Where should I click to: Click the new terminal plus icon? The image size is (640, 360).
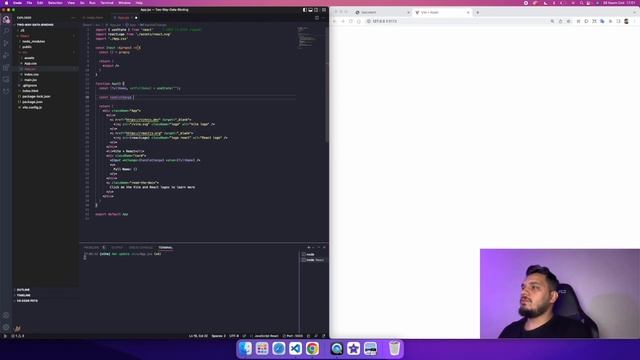[x=309, y=247]
